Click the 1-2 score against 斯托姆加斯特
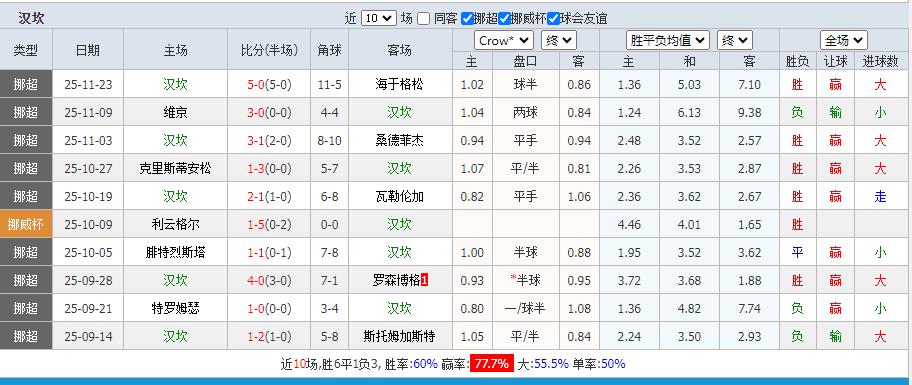912x385 pixels. coord(256,336)
